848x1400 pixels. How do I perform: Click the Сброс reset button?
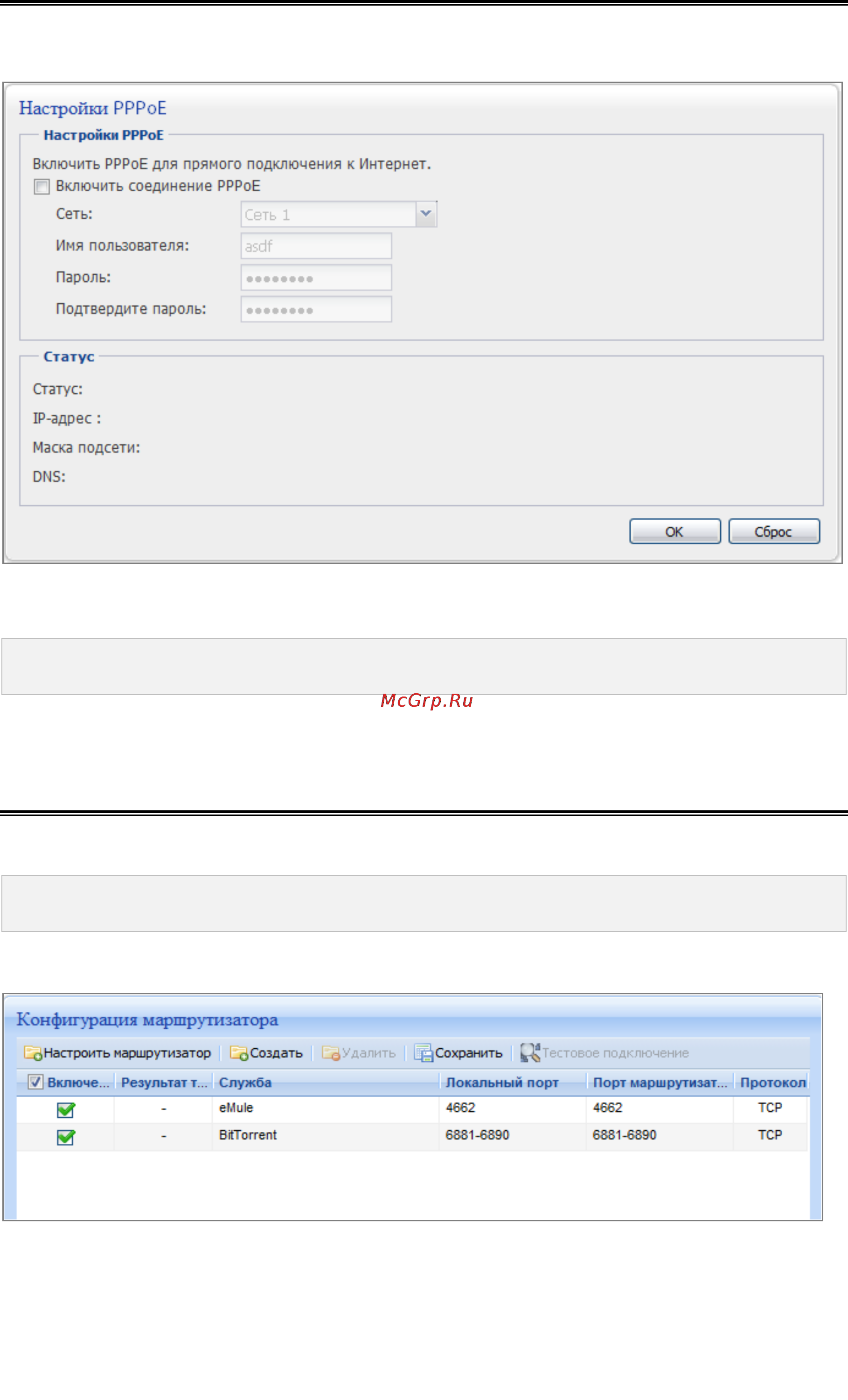773,531
